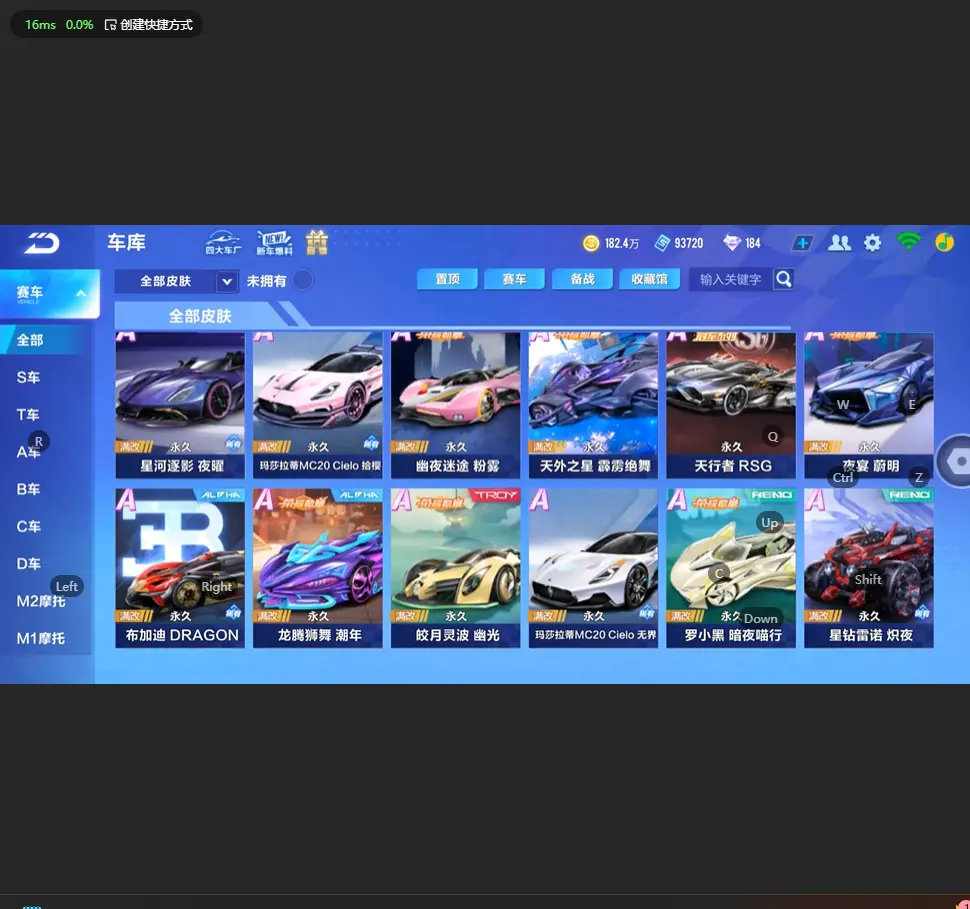This screenshot has width=970, height=909.
Task: Click the gold coin currency icon
Action: coord(591,243)
